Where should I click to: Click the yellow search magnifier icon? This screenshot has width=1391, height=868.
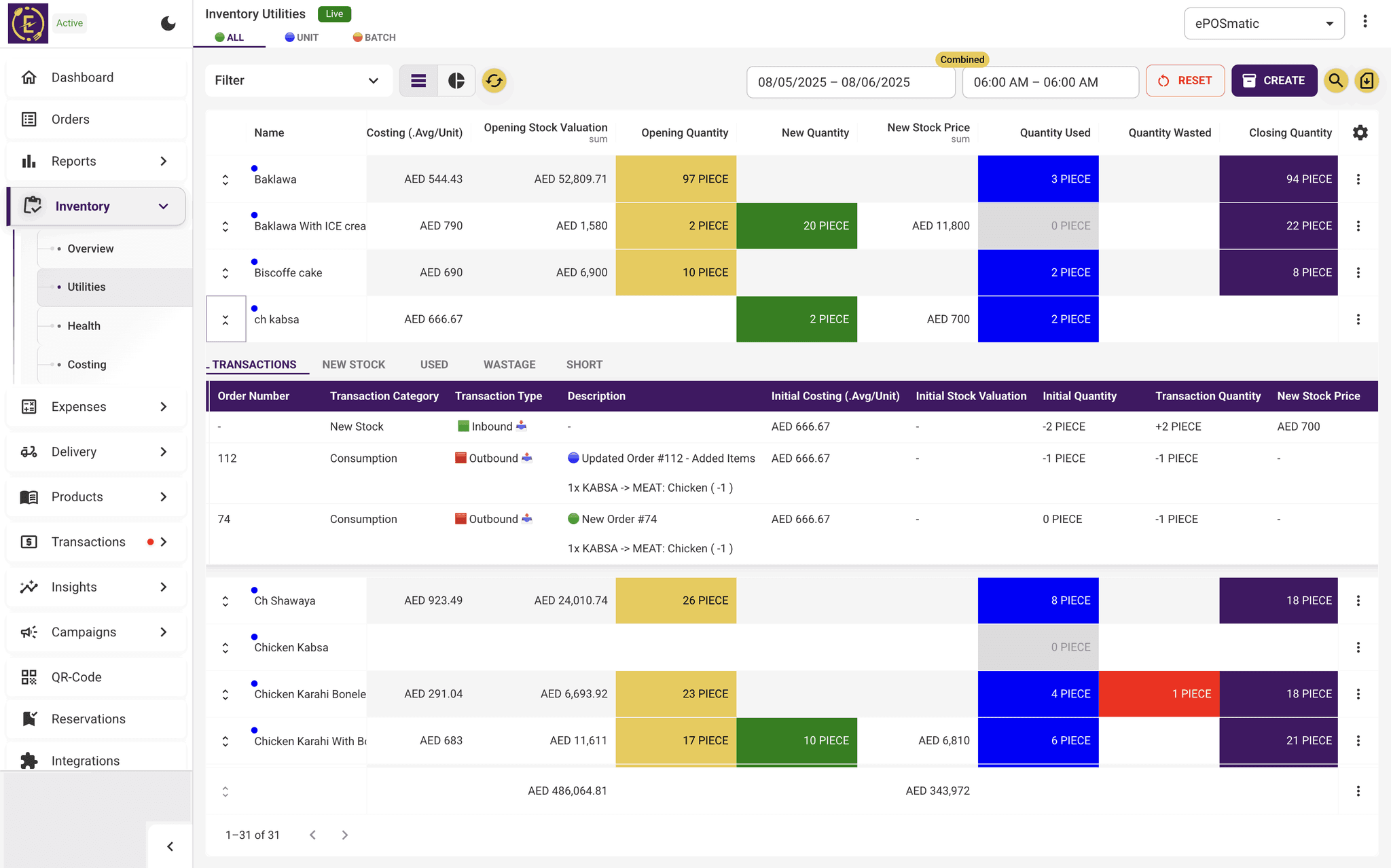(1335, 81)
